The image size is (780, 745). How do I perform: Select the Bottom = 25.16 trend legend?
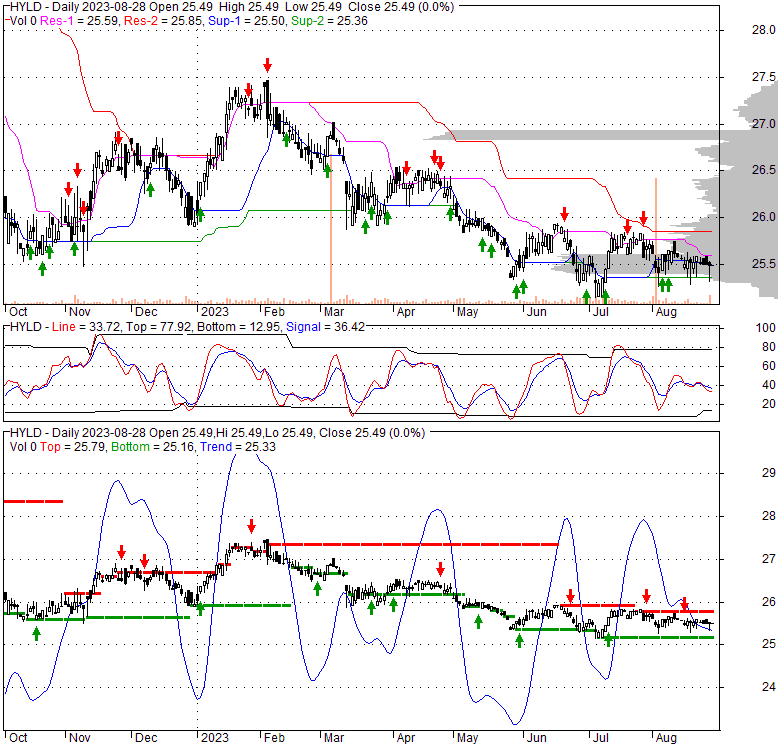point(153,447)
